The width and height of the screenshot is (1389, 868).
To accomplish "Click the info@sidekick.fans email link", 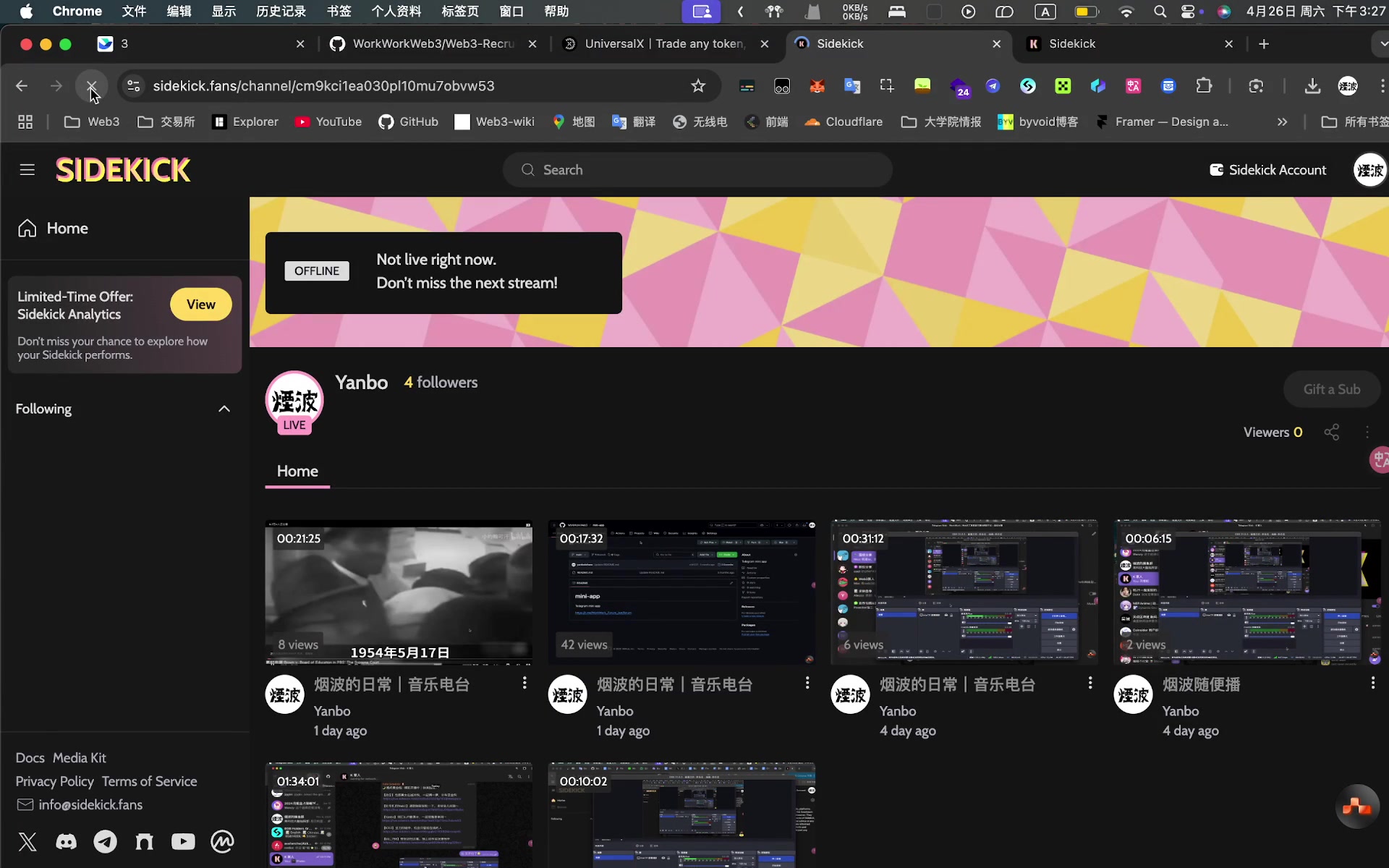I will click(90, 805).
